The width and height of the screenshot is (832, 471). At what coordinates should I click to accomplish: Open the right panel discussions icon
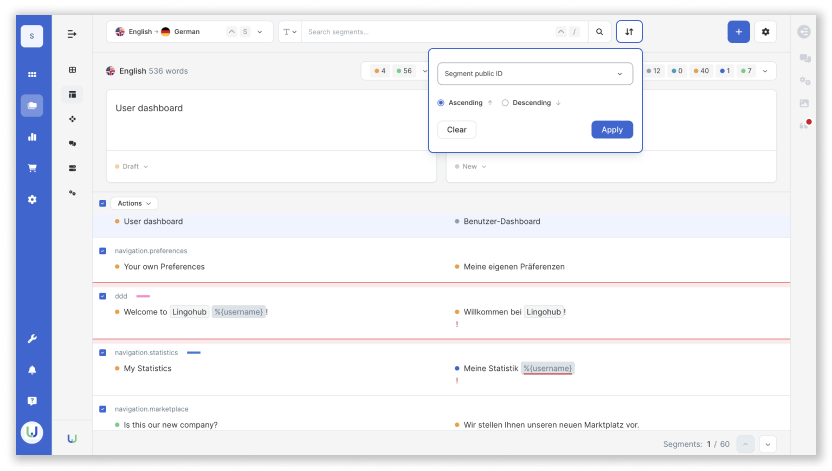click(x=804, y=58)
